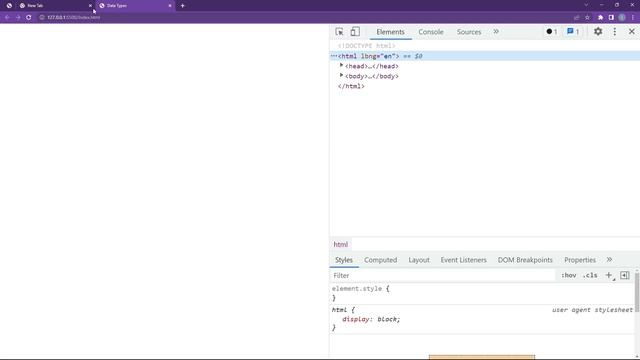
Task: Open the Properties pane tab
Action: click(580, 260)
